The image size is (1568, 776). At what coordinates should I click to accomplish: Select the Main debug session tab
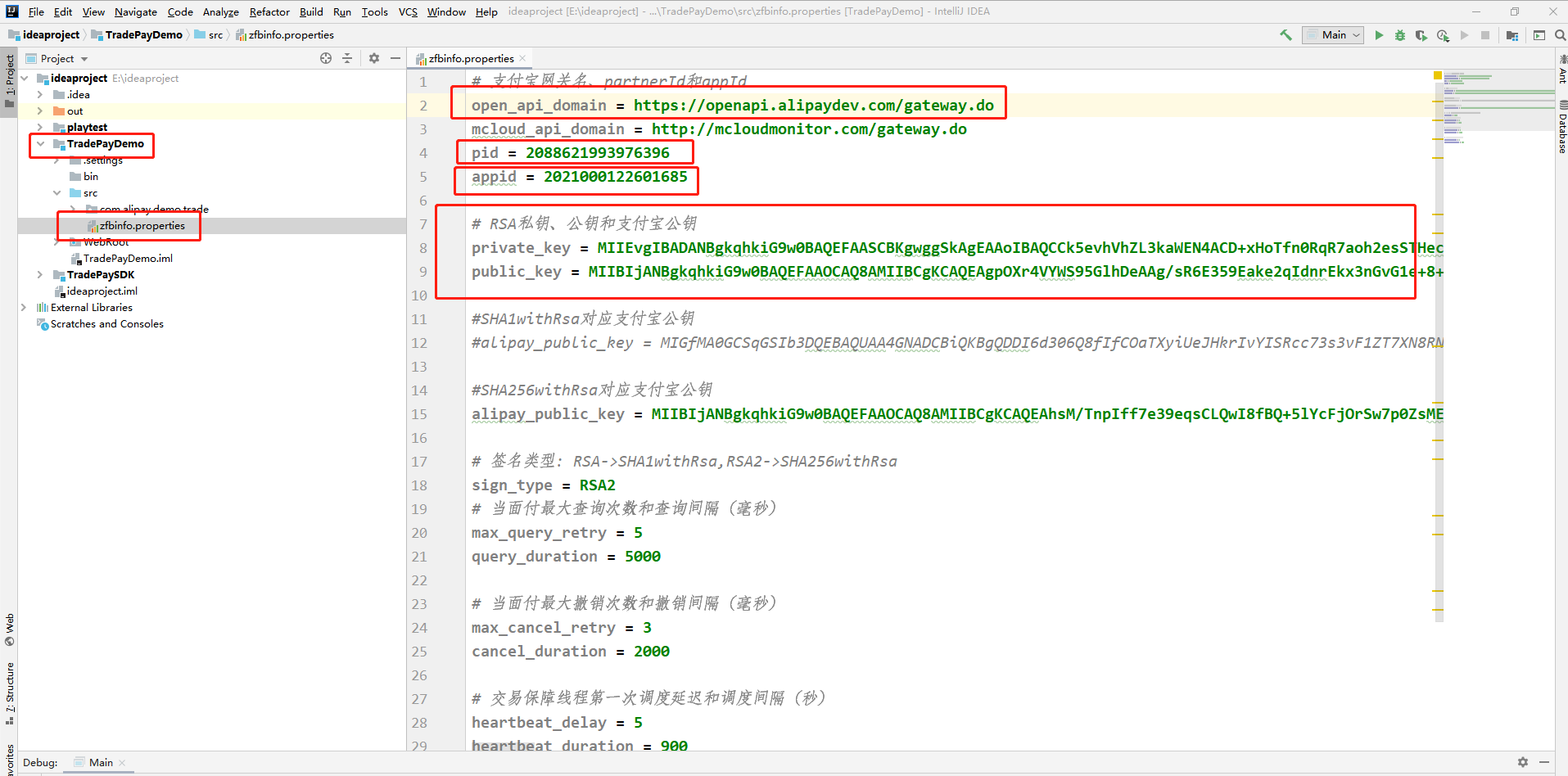pos(99,762)
